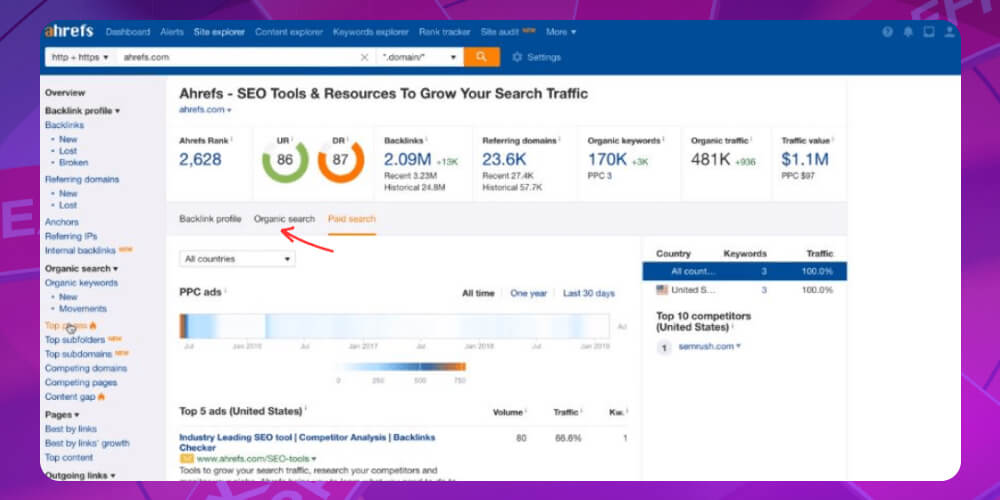1000x500 pixels.
Task: Select All time range for PPC ads
Action: point(478,293)
